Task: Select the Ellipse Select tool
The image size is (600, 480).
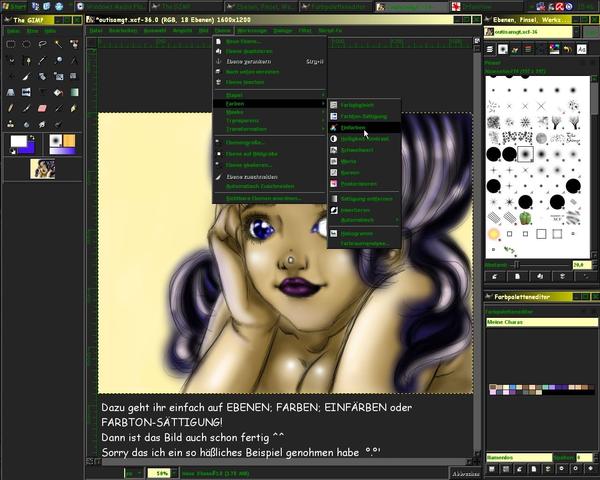Action: 26,44
